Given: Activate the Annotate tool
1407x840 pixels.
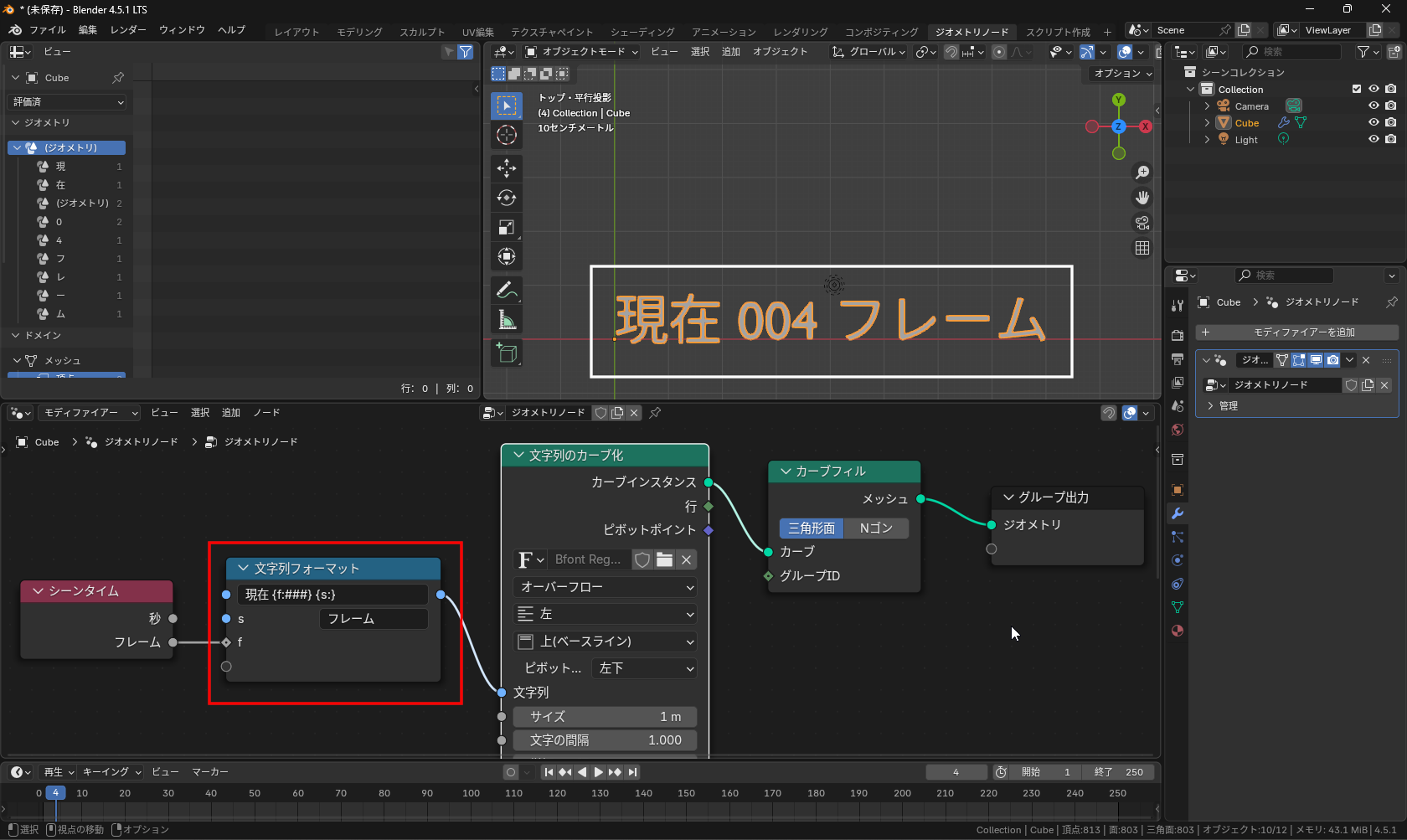Looking at the screenshot, I should (x=506, y=290).
